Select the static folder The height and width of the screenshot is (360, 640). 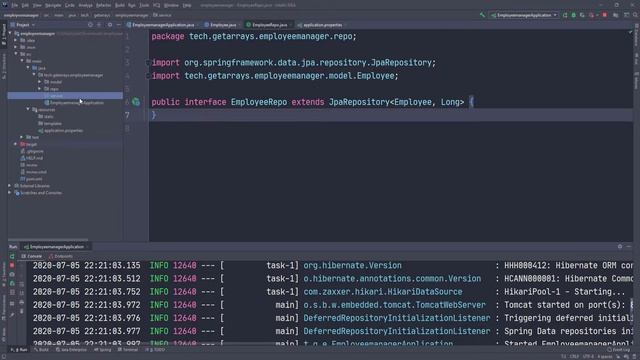pos(45,116)
